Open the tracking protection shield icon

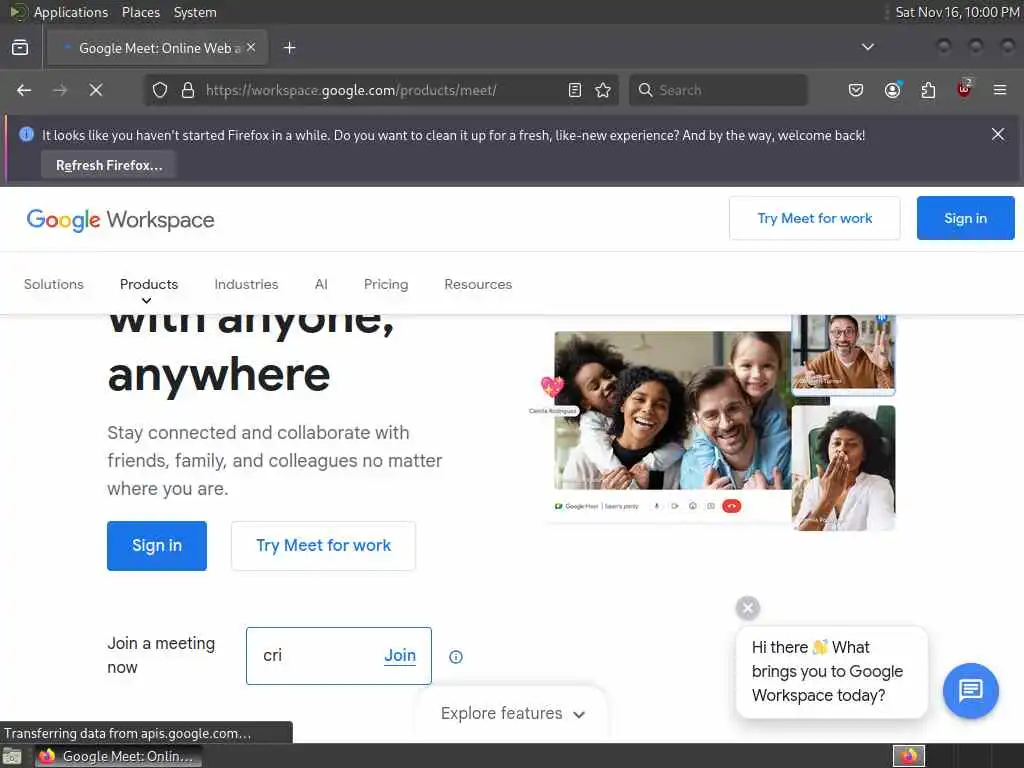click(160, 90)
